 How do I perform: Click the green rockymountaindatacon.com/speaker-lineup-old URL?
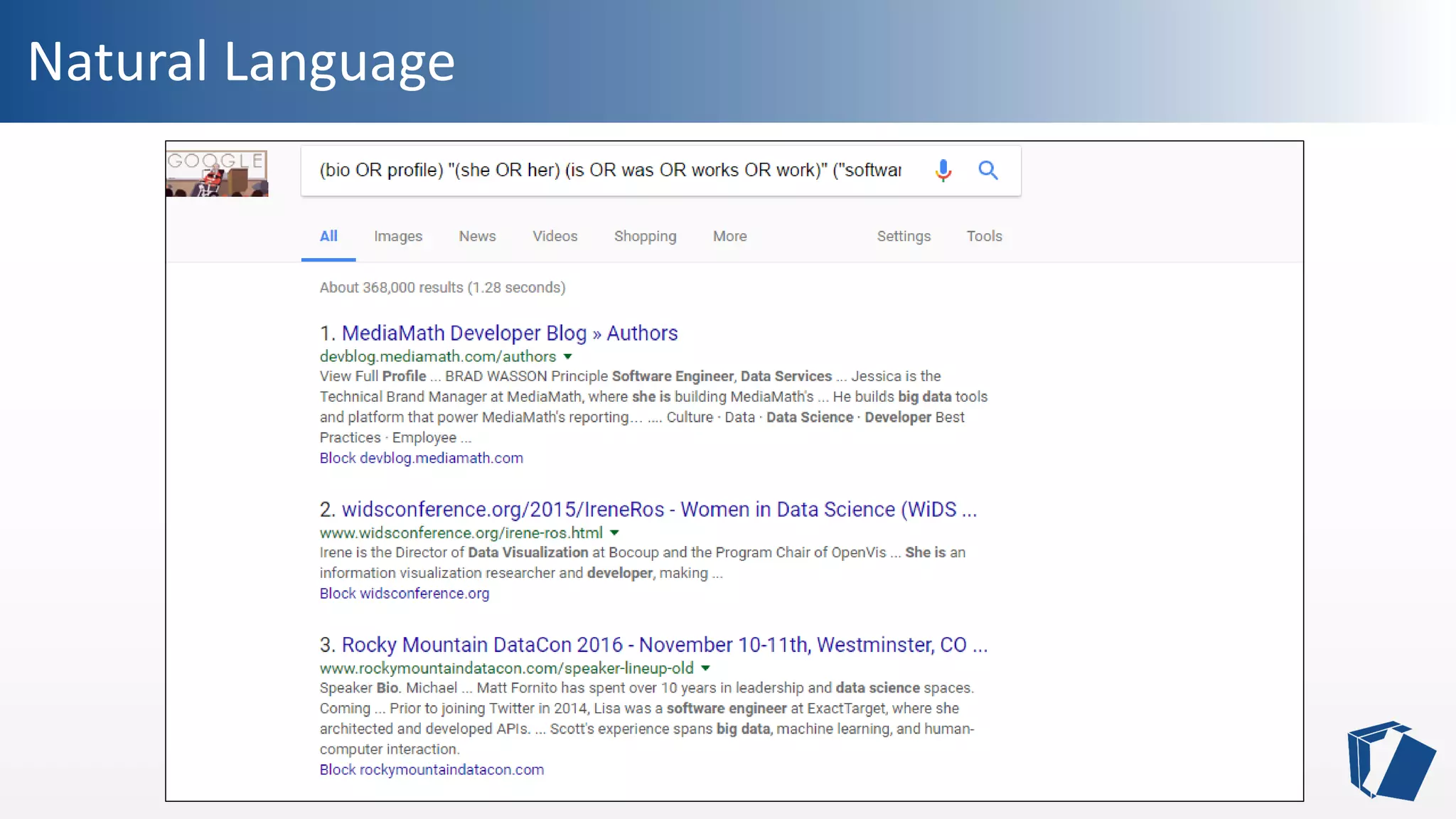506,668
